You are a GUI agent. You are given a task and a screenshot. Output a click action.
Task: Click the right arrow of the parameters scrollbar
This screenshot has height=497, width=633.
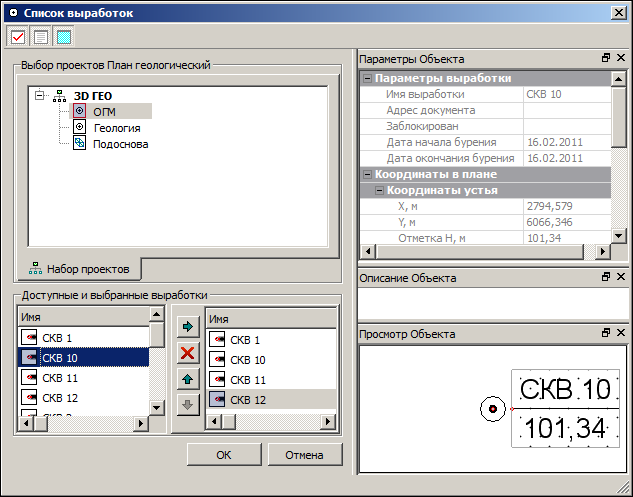click(603, 252)
